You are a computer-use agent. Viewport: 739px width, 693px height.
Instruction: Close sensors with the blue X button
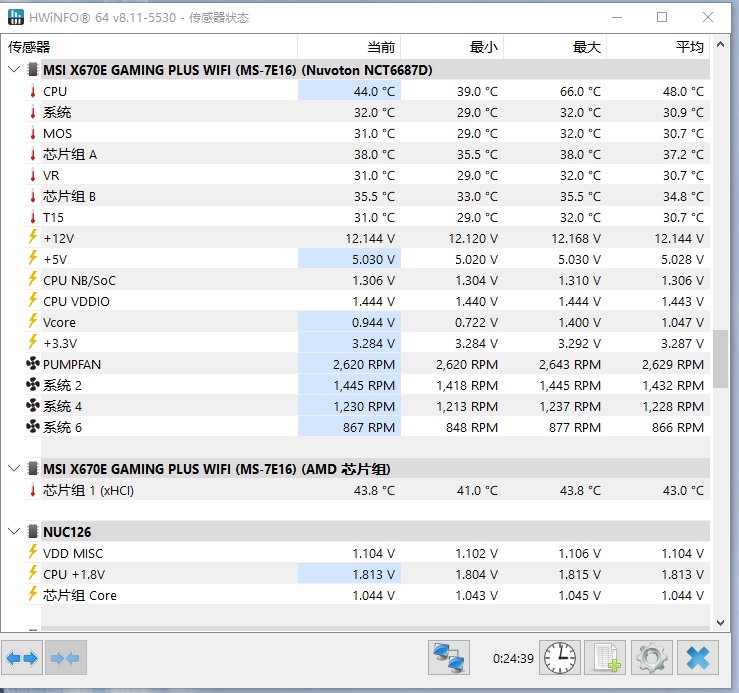(698, 658)
